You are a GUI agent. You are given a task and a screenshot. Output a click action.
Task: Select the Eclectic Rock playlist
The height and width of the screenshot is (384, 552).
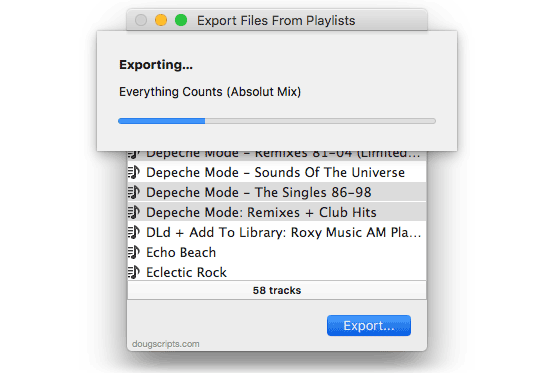pyautogui.click(x=277, y=272)
